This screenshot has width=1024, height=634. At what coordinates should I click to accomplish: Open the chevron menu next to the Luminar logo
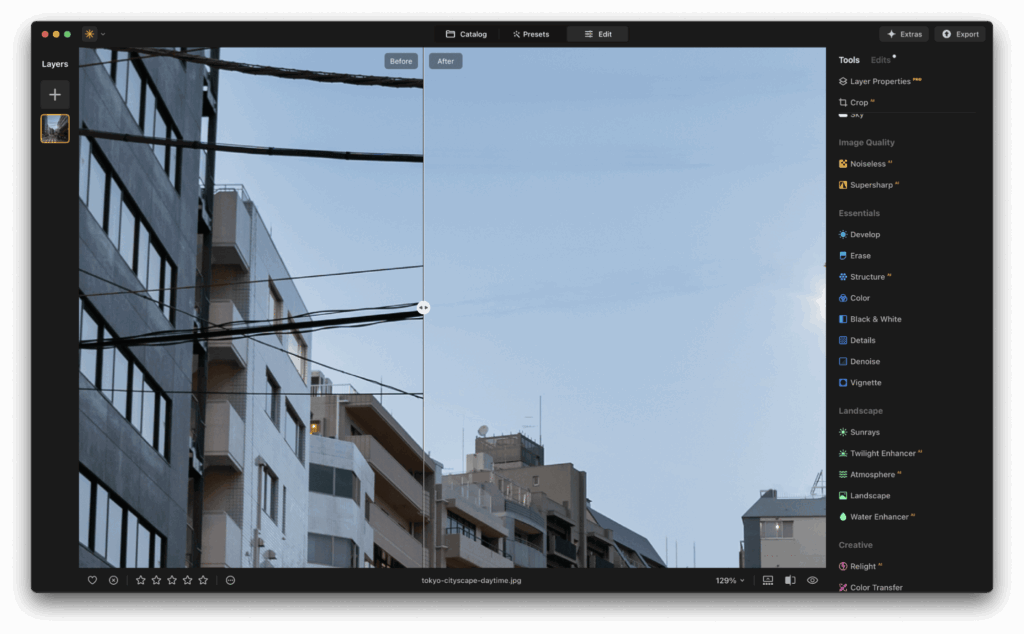pos(104,33)
